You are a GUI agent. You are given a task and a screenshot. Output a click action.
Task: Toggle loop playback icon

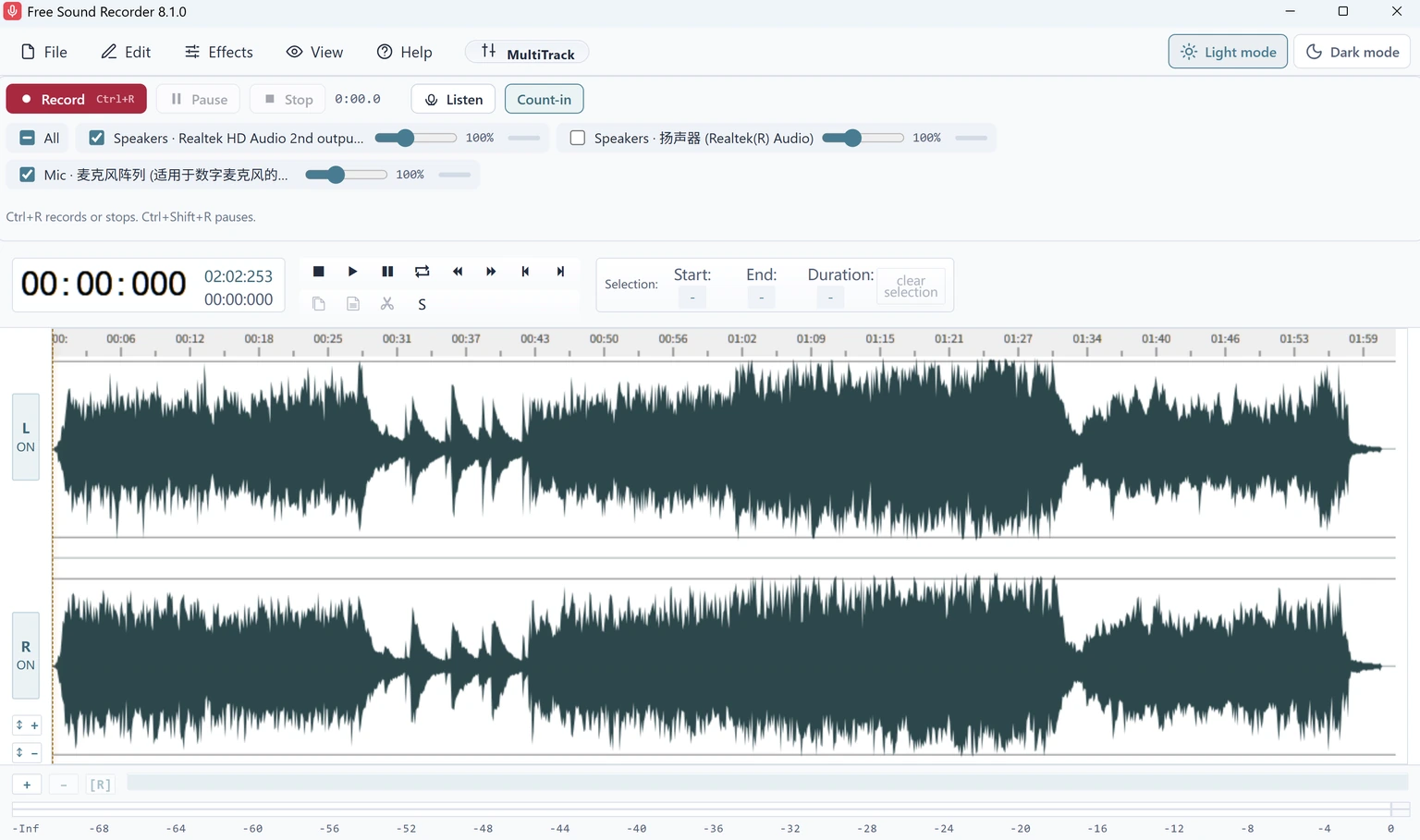click(x=422, y=272)
